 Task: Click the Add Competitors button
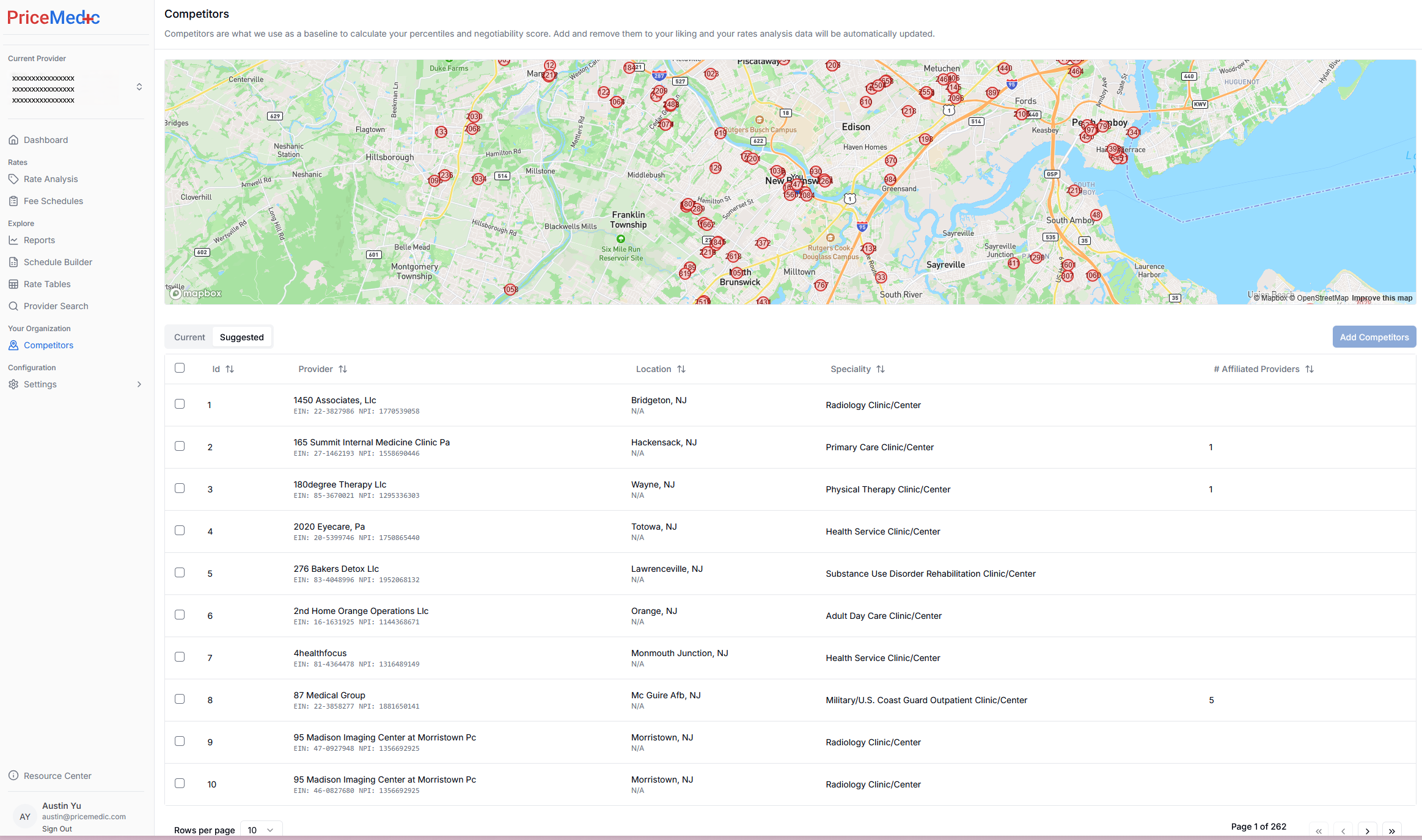click(1374, 337)
